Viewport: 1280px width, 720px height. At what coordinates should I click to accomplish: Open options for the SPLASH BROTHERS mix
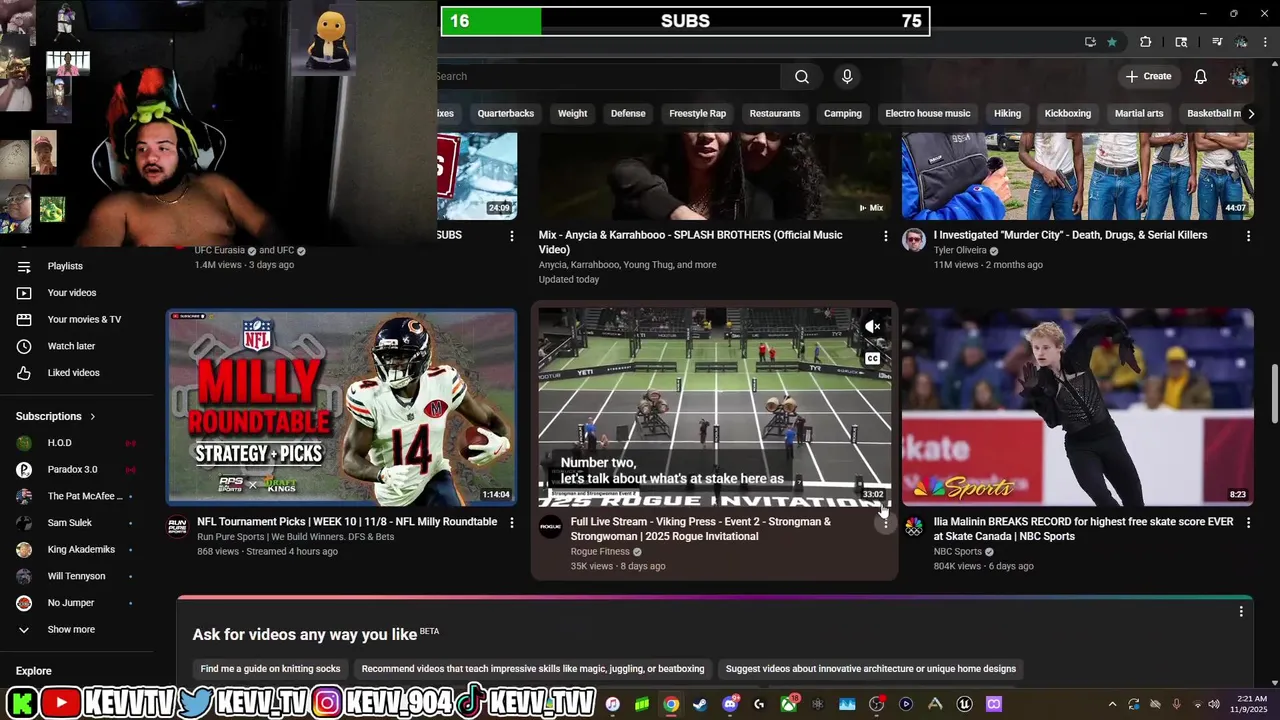[x=885, y=236]
